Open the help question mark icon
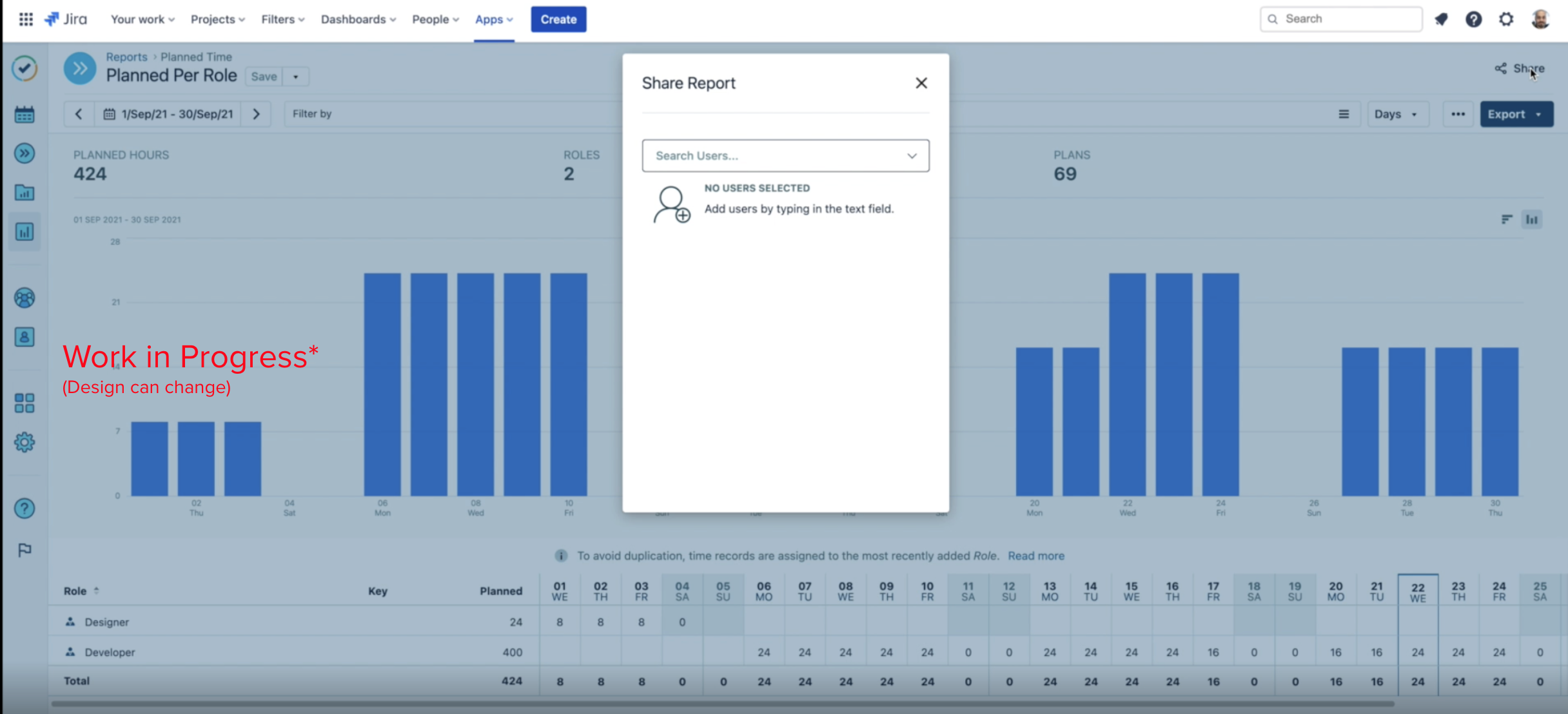1568x714 pixels. click(x=1473, y=19)
